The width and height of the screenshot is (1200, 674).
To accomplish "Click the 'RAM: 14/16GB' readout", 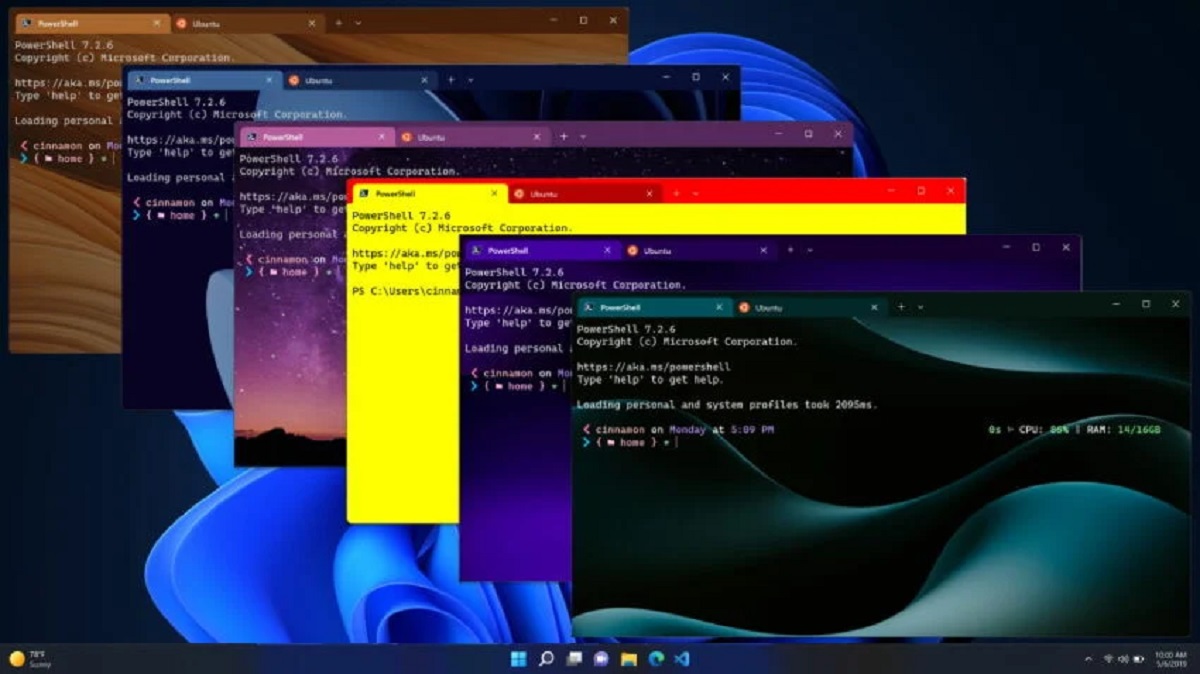I will click(1126, 430).
